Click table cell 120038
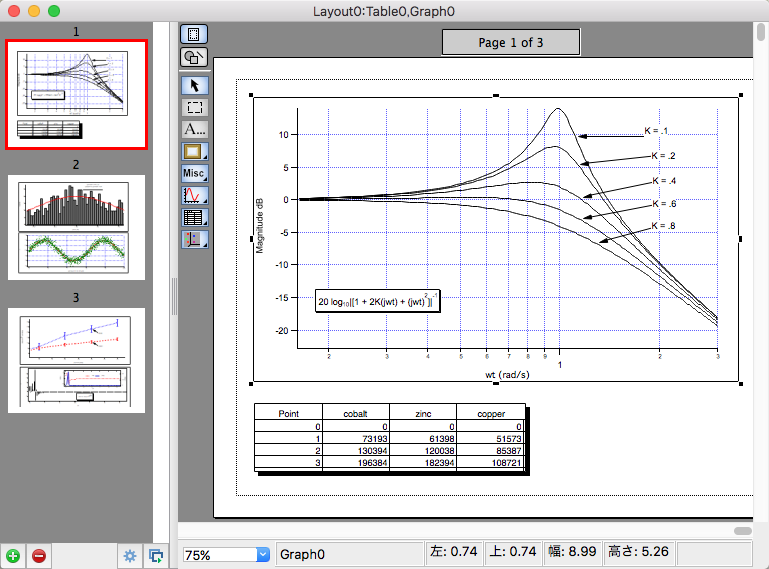Viewport: 769px width, 569px height. [x=423, y=450]
